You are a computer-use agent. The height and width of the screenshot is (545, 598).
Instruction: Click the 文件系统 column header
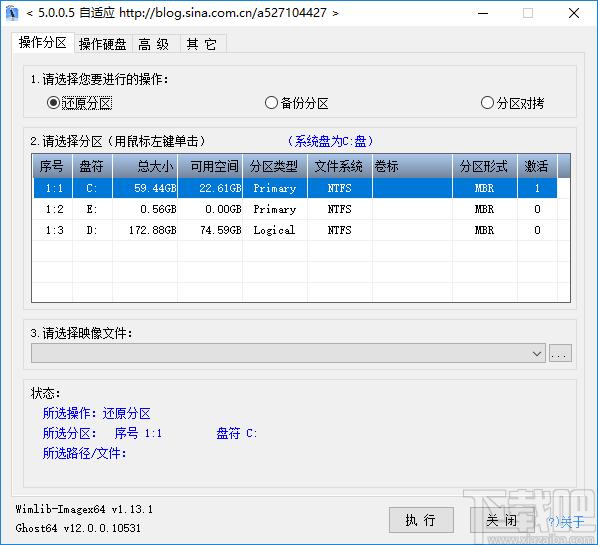click(340, 166)
